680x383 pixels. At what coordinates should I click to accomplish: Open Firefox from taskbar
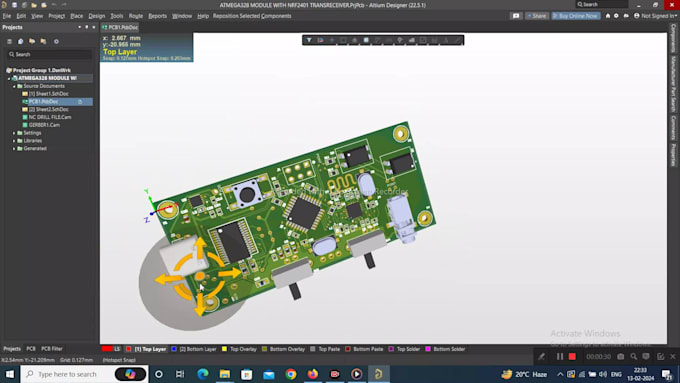tap(313, 374)
